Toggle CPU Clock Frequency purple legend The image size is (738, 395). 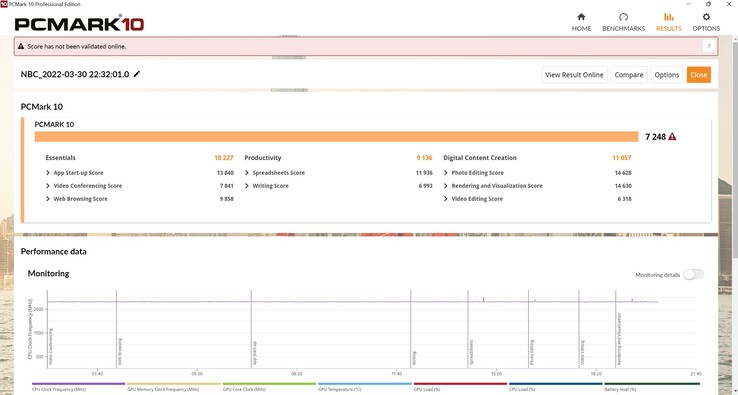point(78,384)
